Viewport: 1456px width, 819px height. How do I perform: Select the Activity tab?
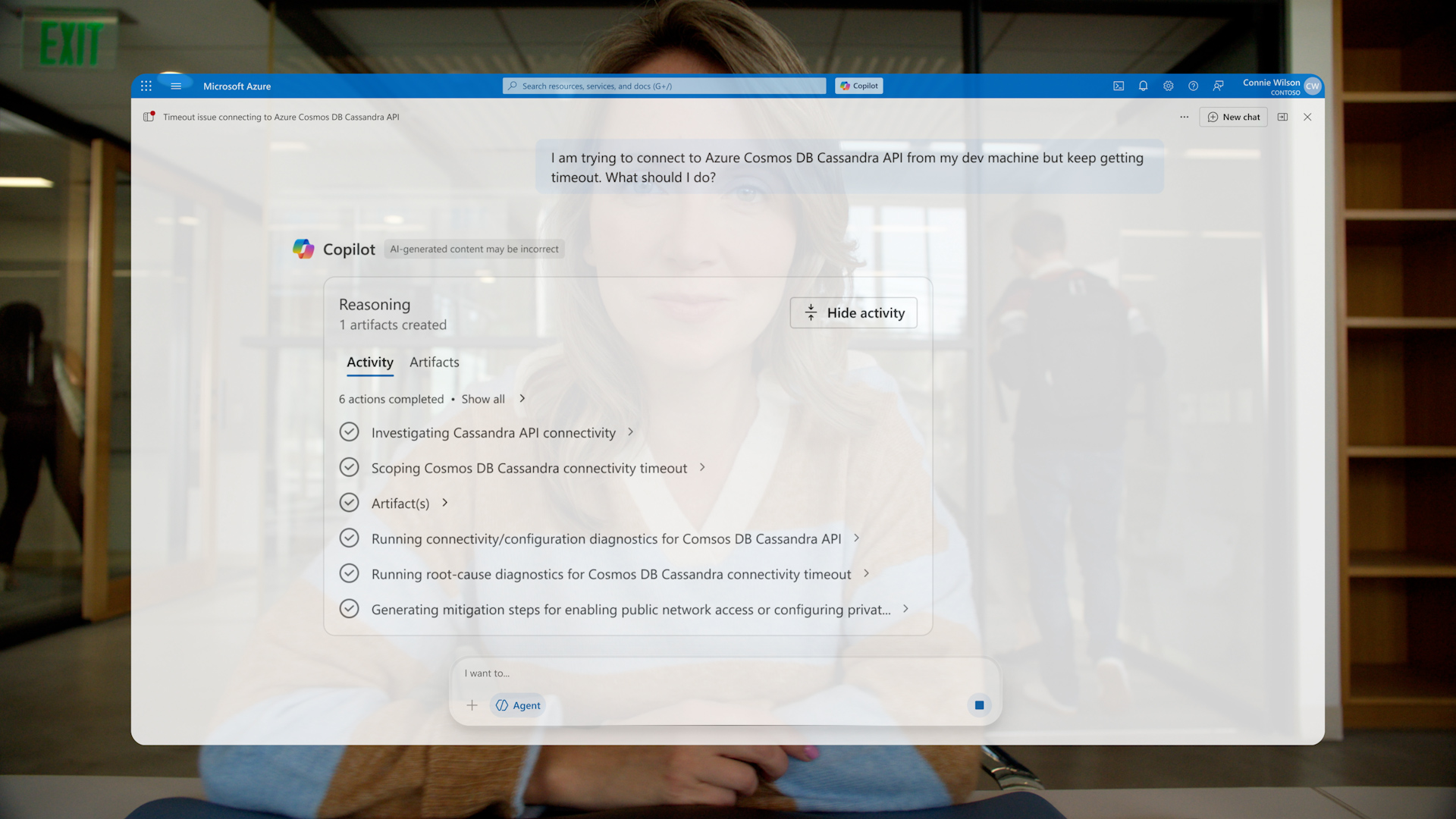369,362
